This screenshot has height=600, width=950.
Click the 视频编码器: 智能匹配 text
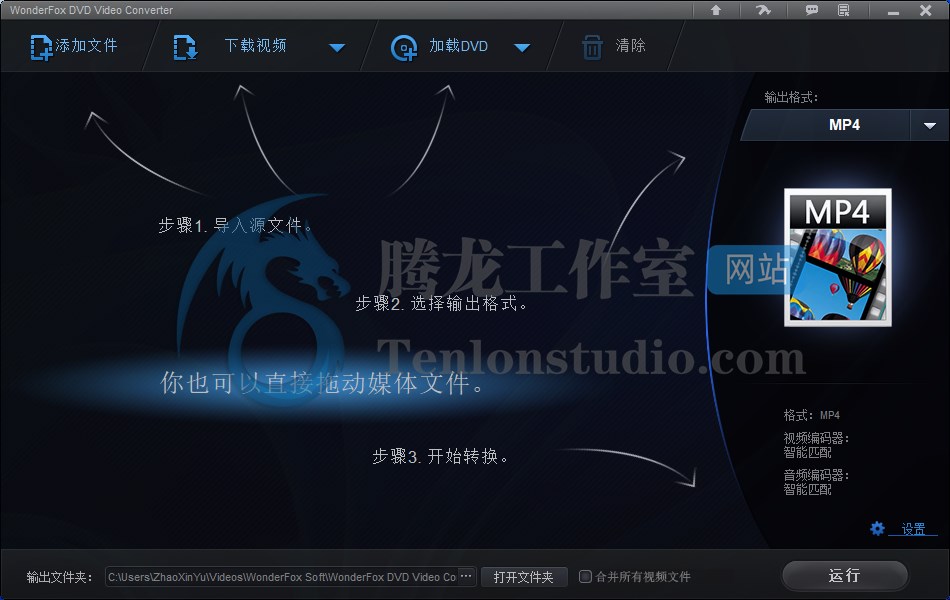815,445
